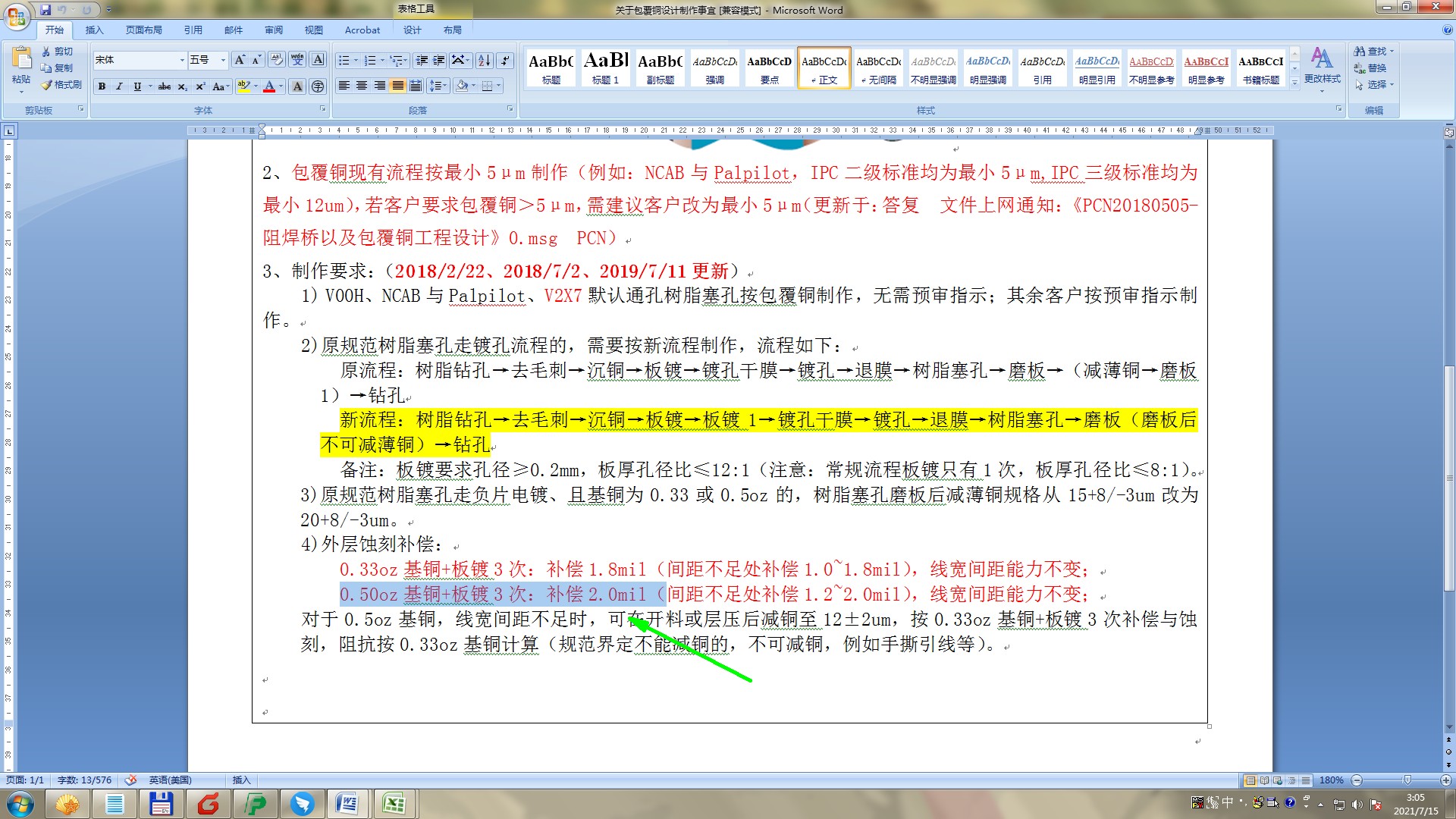
Task: Open the font size dropdown (五号)
Action: [223, 60]
